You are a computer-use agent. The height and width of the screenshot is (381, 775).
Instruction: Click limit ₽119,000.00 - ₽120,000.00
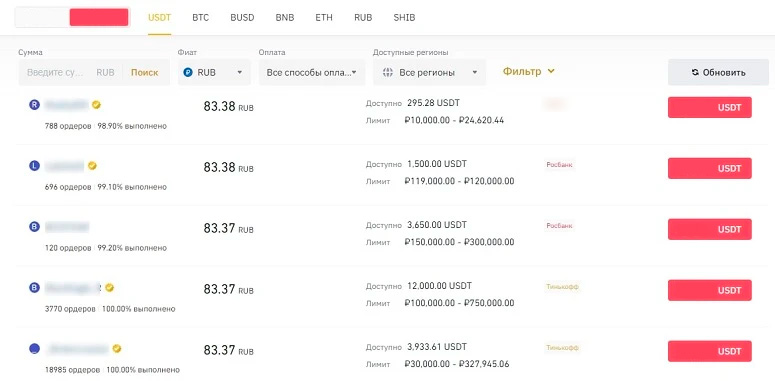point(459,181)
